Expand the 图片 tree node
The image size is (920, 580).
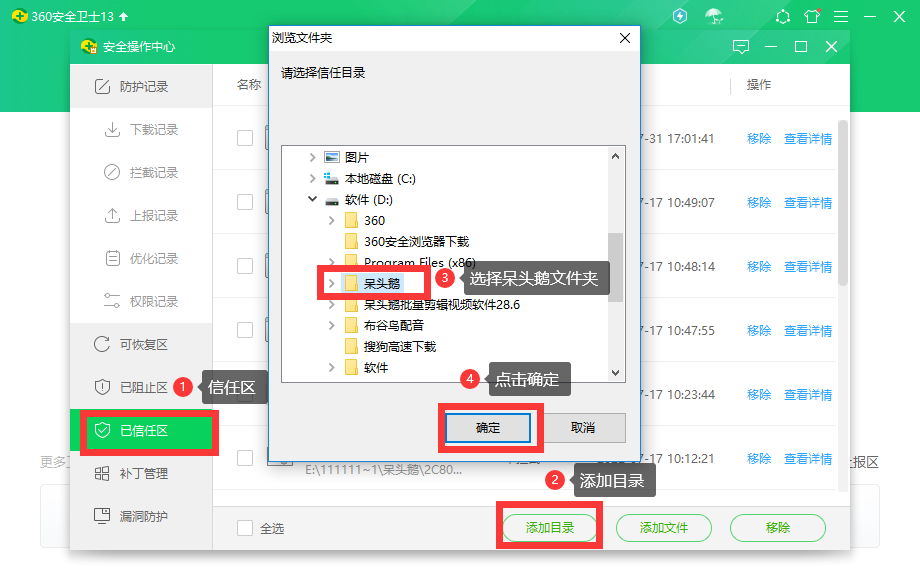tap(312, 157)
